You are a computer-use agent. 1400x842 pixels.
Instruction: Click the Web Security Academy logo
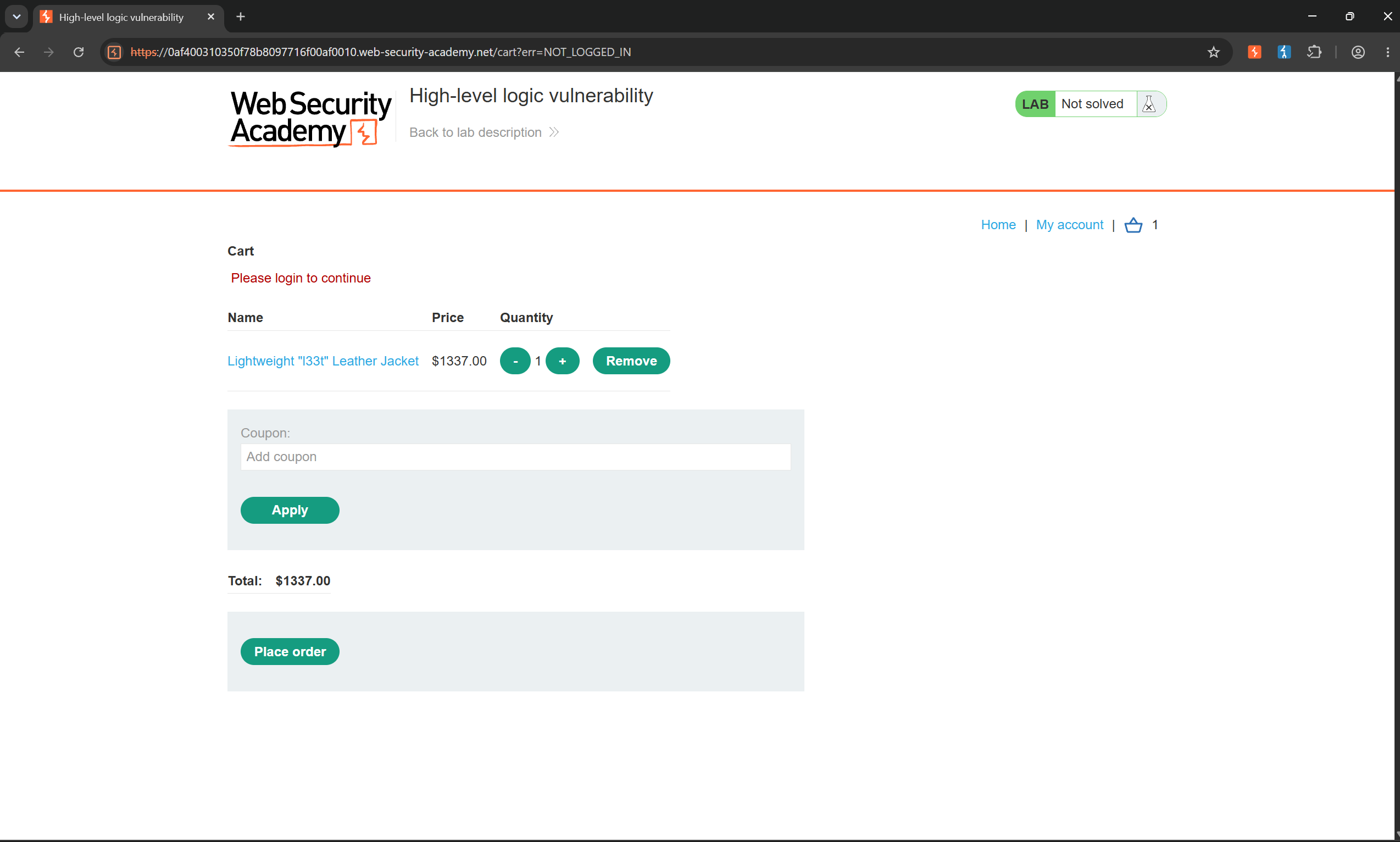[x=310, y=119]
